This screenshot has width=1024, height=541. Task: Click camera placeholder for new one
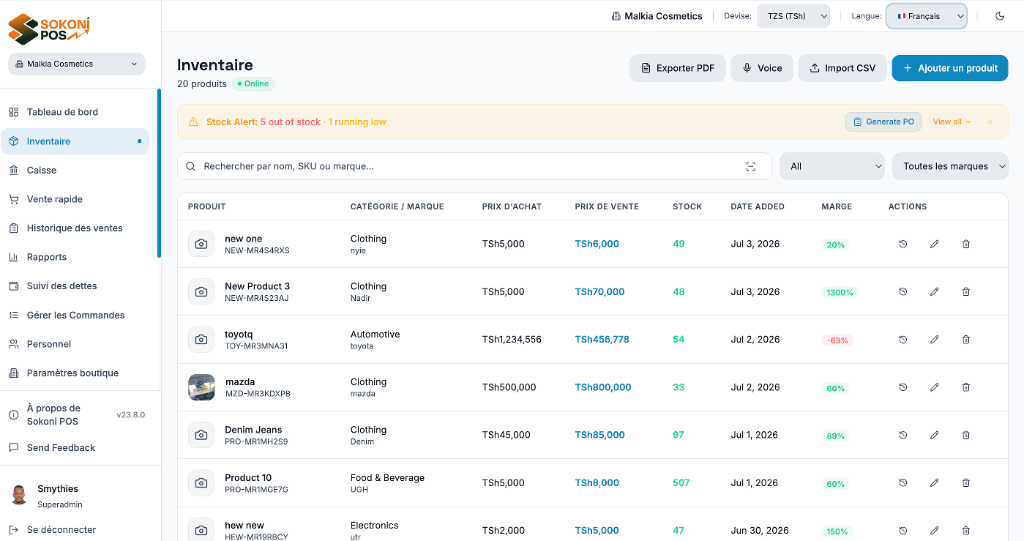201,244
